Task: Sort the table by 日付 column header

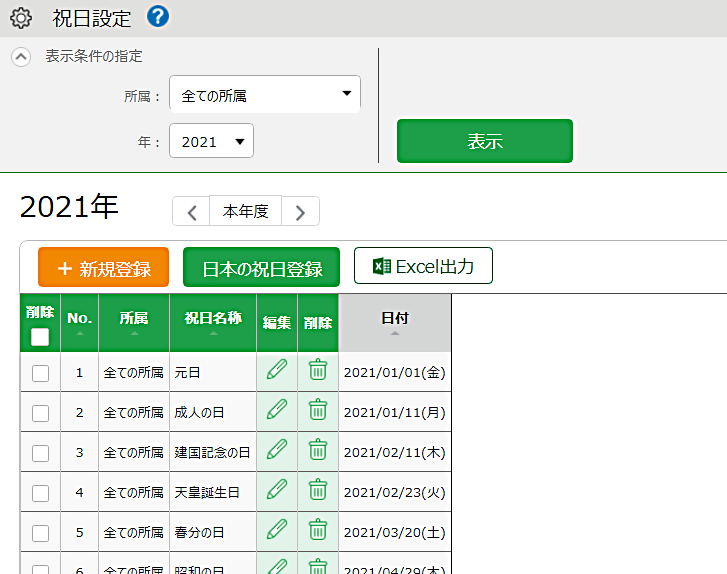Action: pos(395,323)
